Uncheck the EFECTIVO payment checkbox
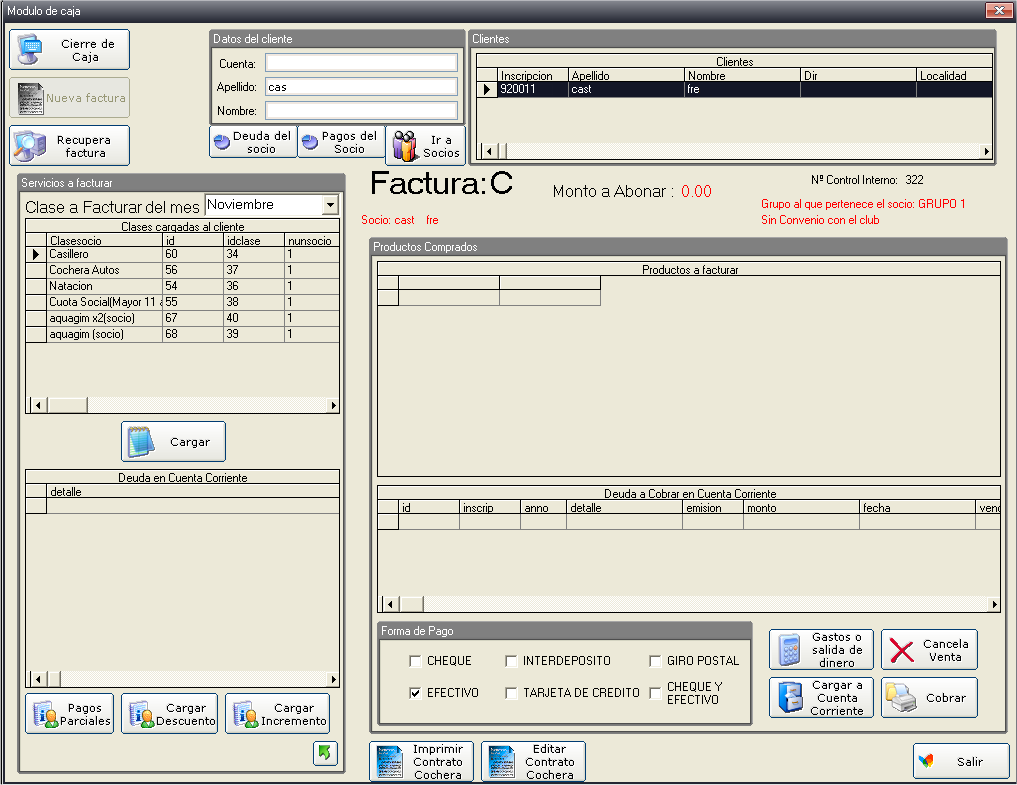 click(415, 693)
